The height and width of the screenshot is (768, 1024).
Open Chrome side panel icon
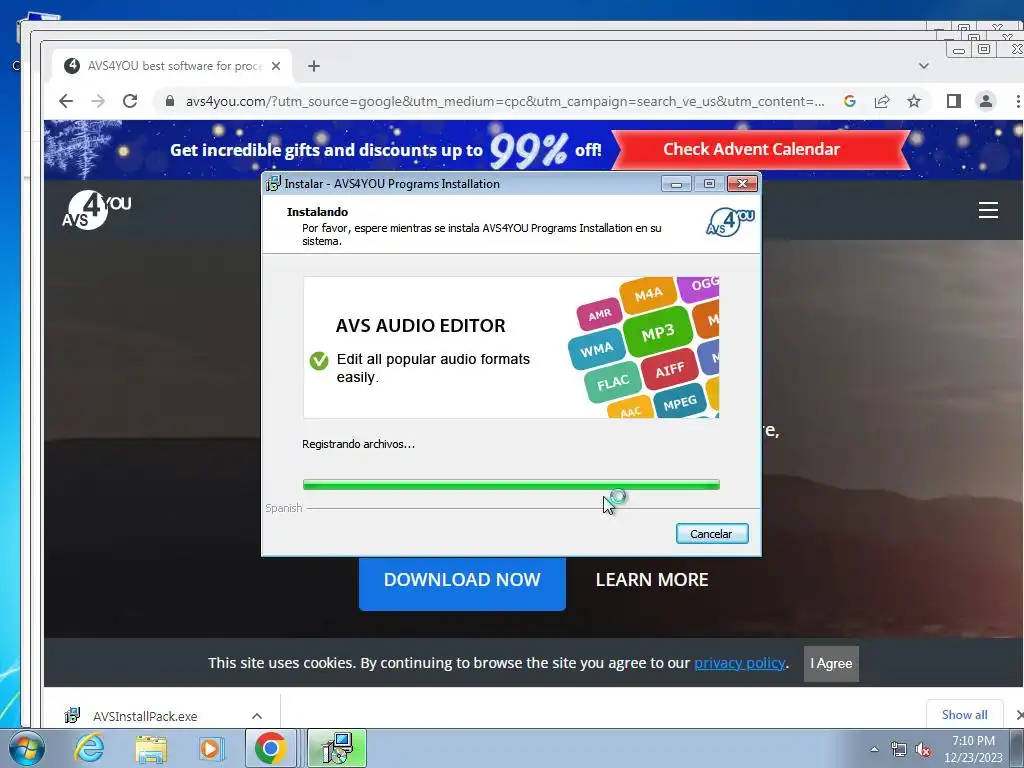click(953, 101)
